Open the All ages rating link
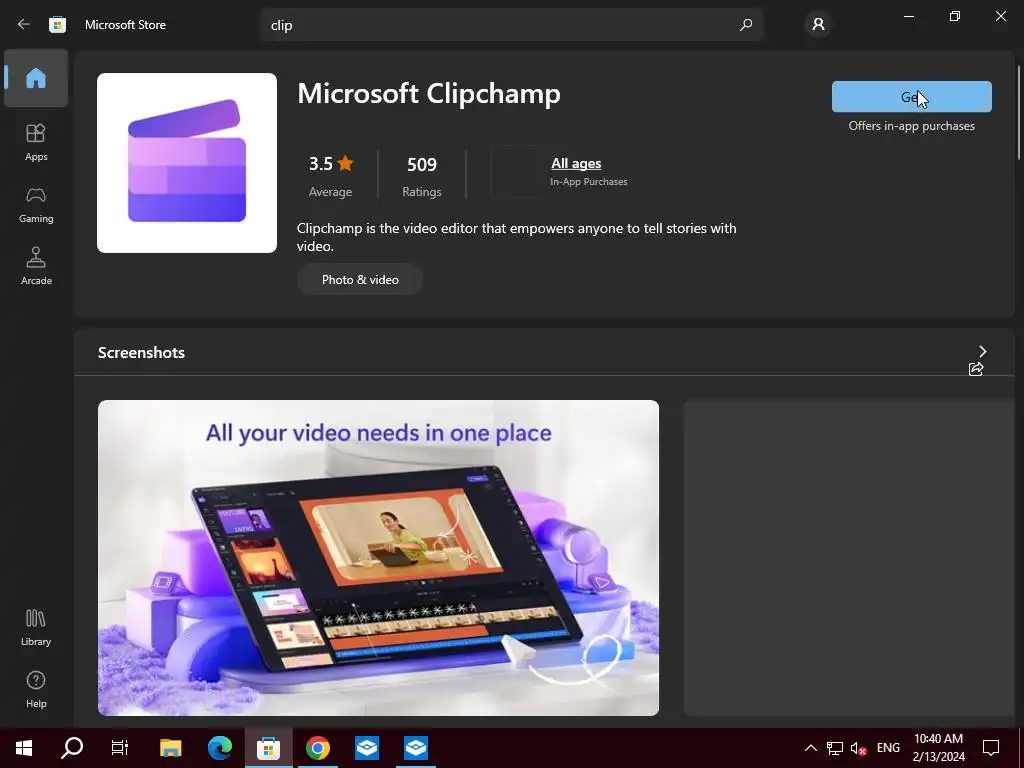The height and width of the screenshot is (768, 1024). click(576, 163)
